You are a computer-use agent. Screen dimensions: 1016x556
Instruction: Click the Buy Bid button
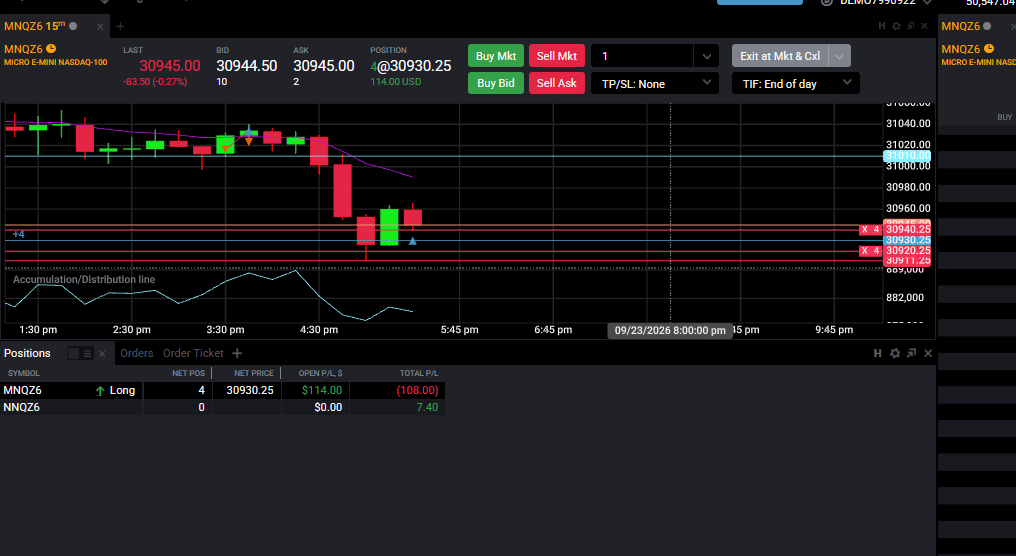click(x=496, y=83)
